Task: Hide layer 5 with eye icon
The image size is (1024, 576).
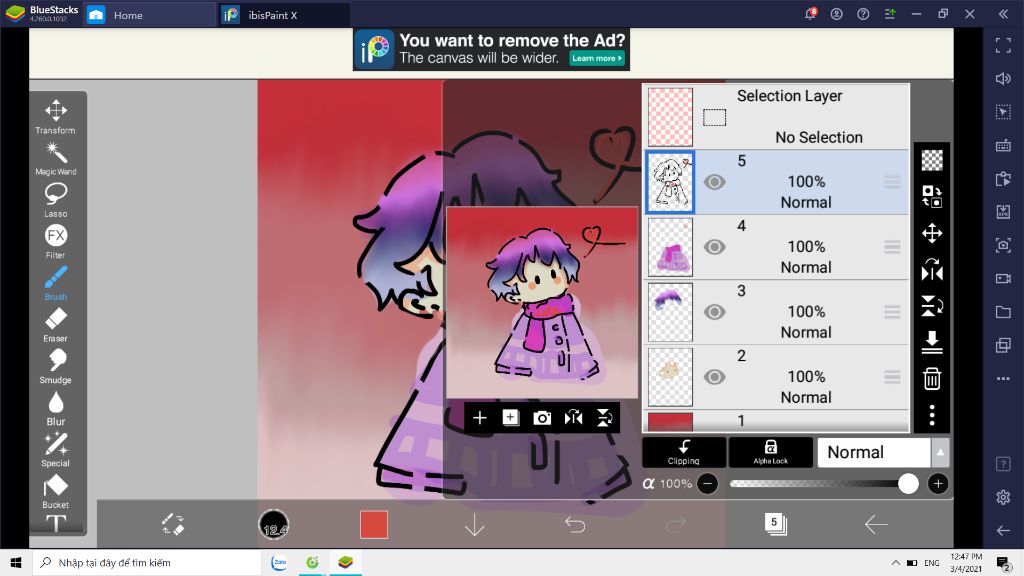Action: (x=714, y=182)
